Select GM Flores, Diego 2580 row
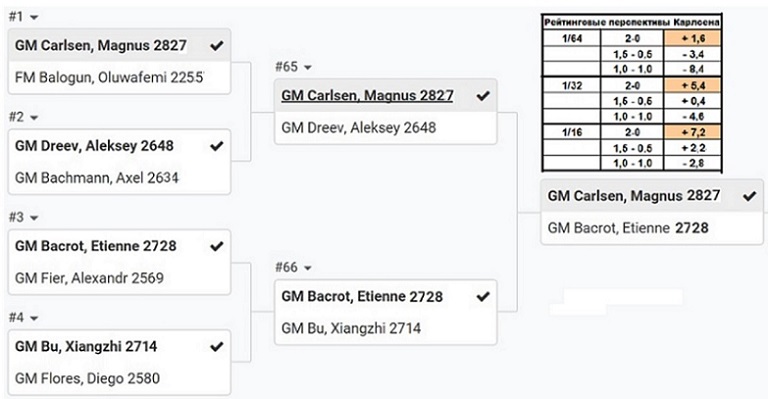The image size is (768, 399). (119, 378)
